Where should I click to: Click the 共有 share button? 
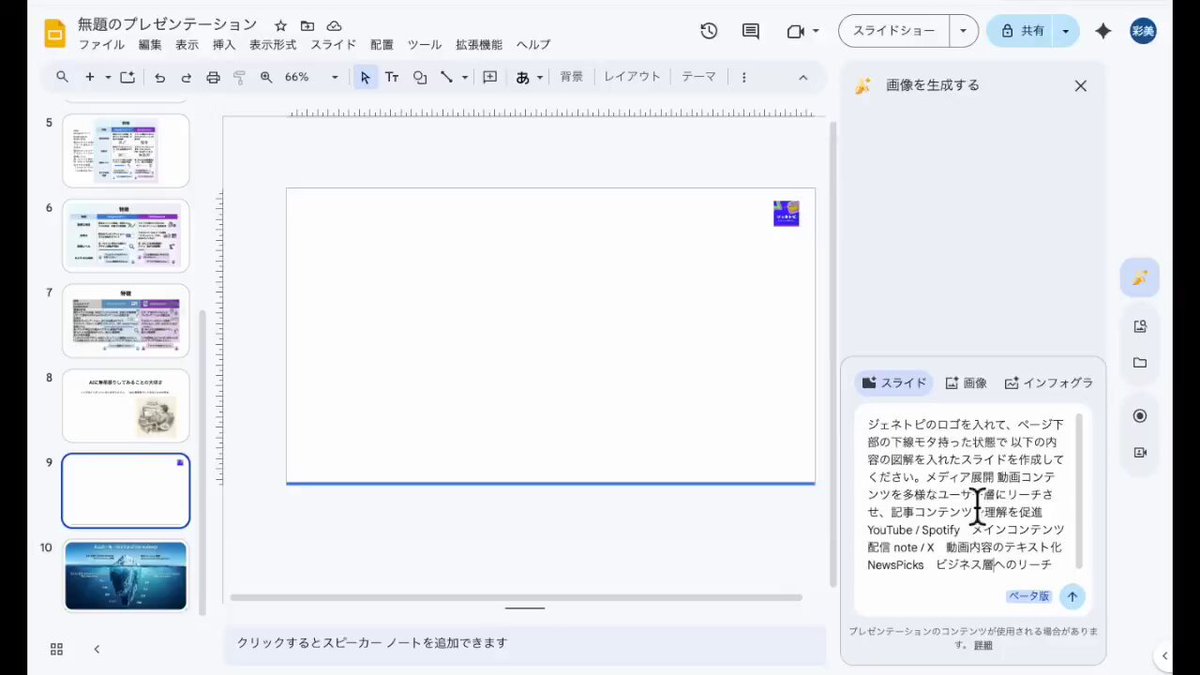click(x=1021, y=31)
